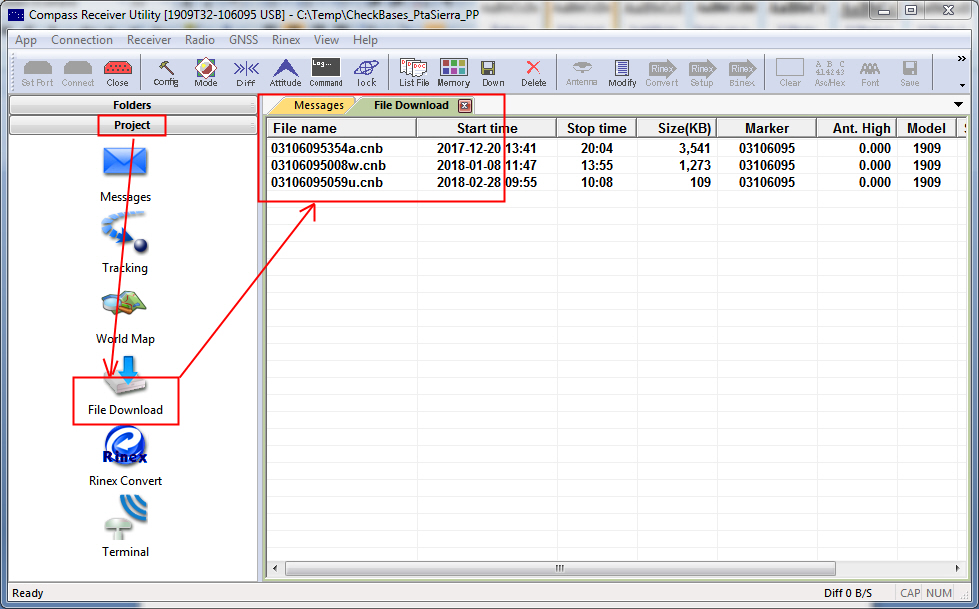Open World Map in the sidebar

point(125,317)
